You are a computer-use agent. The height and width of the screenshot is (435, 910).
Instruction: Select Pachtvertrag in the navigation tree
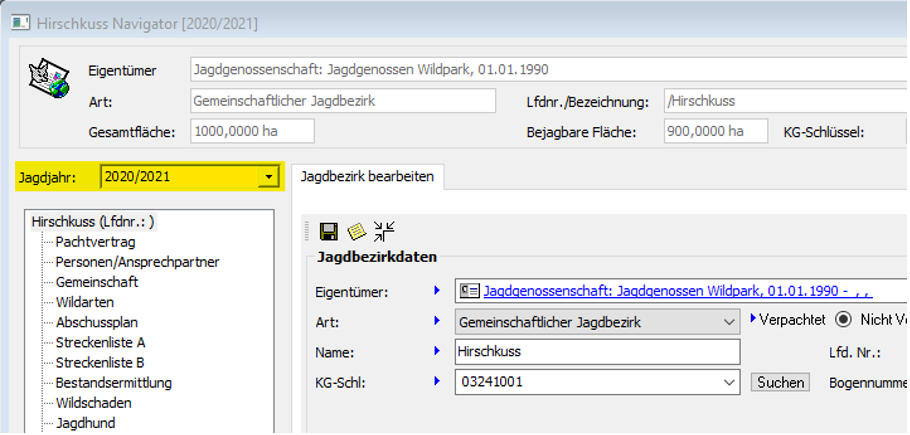[95, 242]
